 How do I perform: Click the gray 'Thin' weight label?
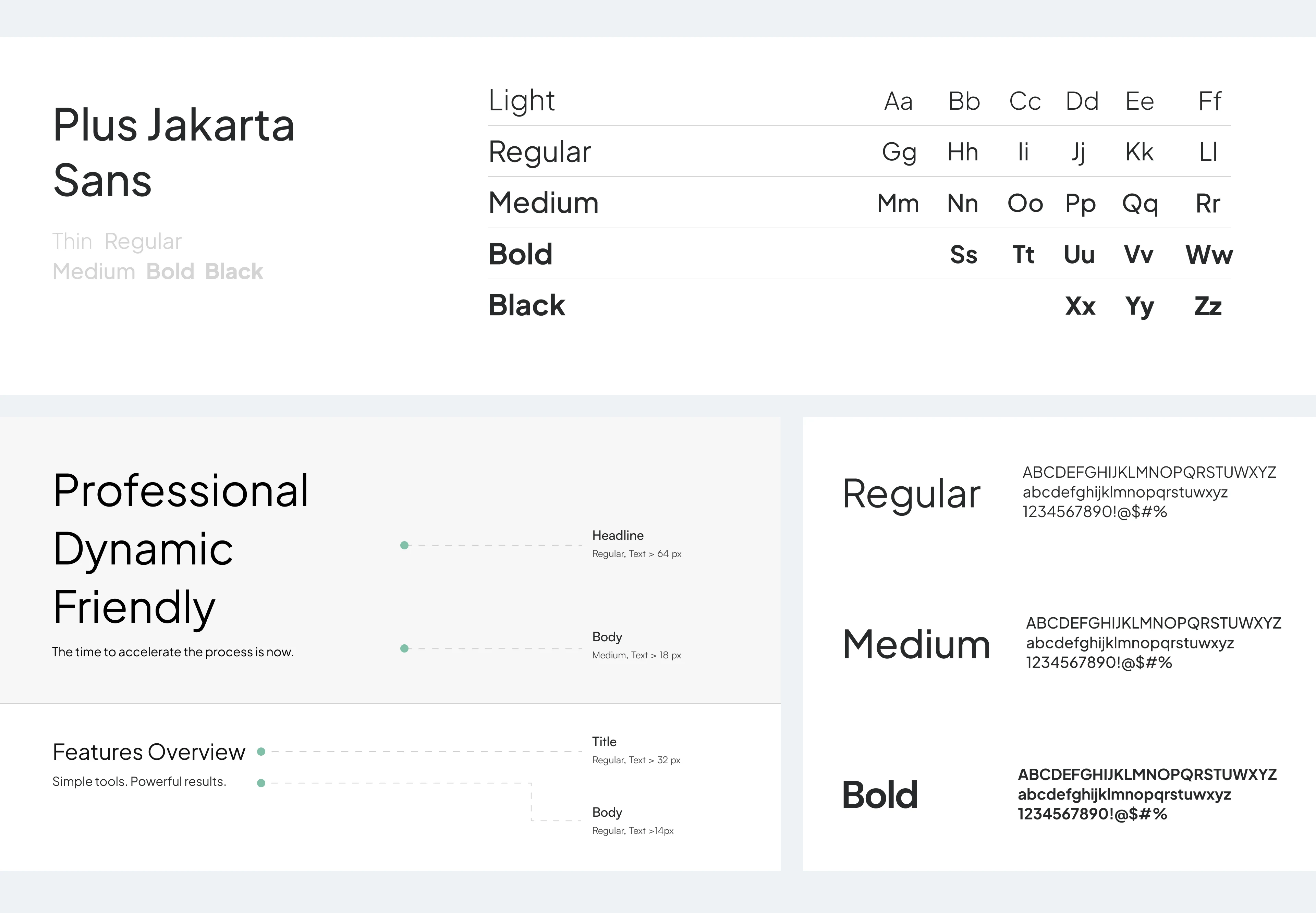point(72,241)
